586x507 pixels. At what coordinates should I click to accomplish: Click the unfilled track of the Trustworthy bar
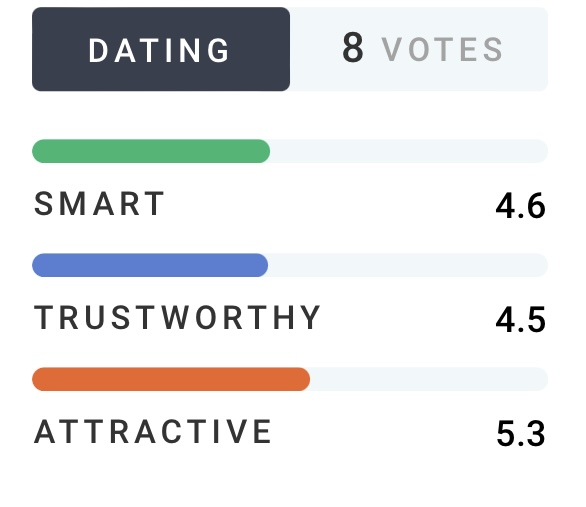(408, 265)
